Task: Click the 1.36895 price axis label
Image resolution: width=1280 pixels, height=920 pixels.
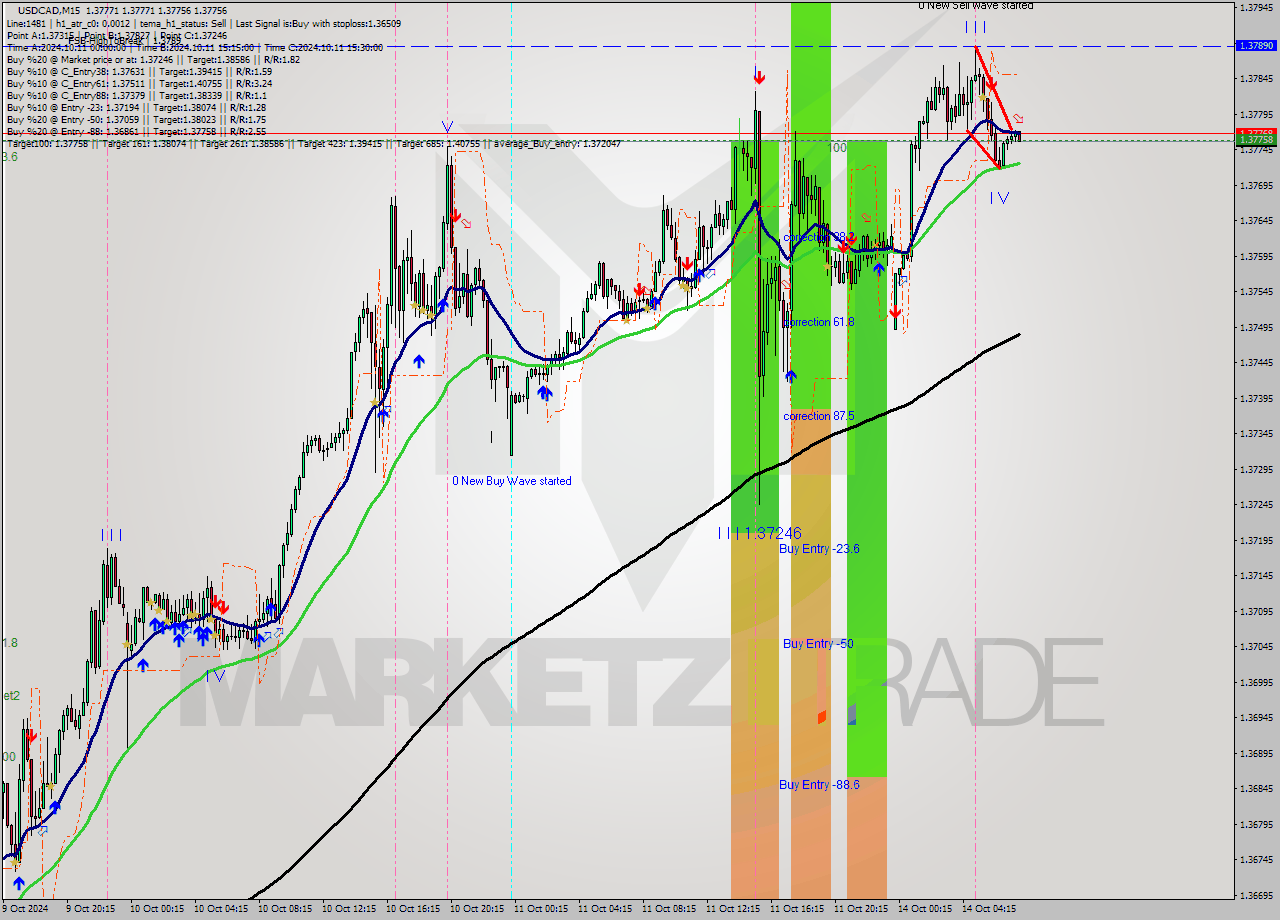Action: click(1256, 753)
